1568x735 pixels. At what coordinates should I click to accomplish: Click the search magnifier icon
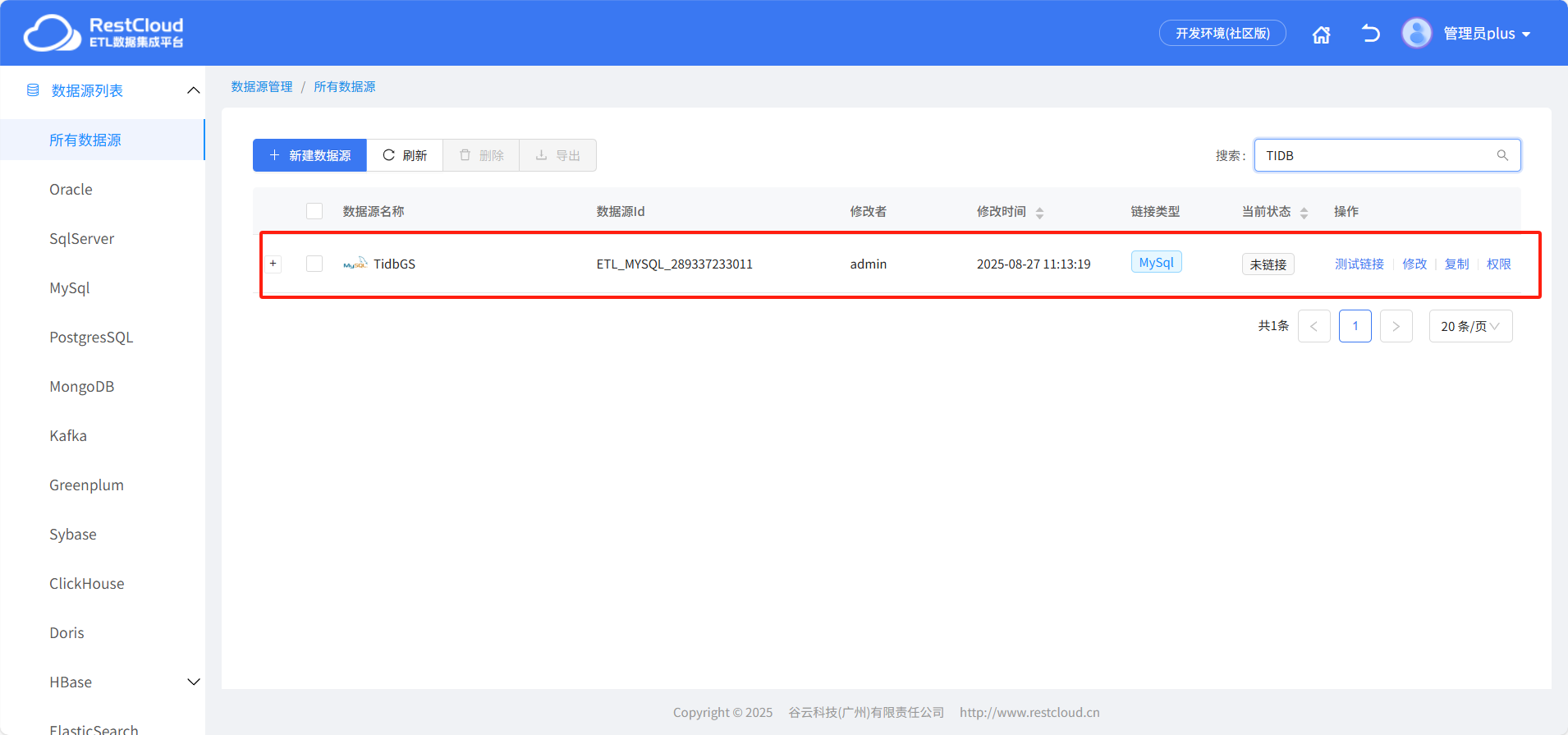pos(1502,155)
